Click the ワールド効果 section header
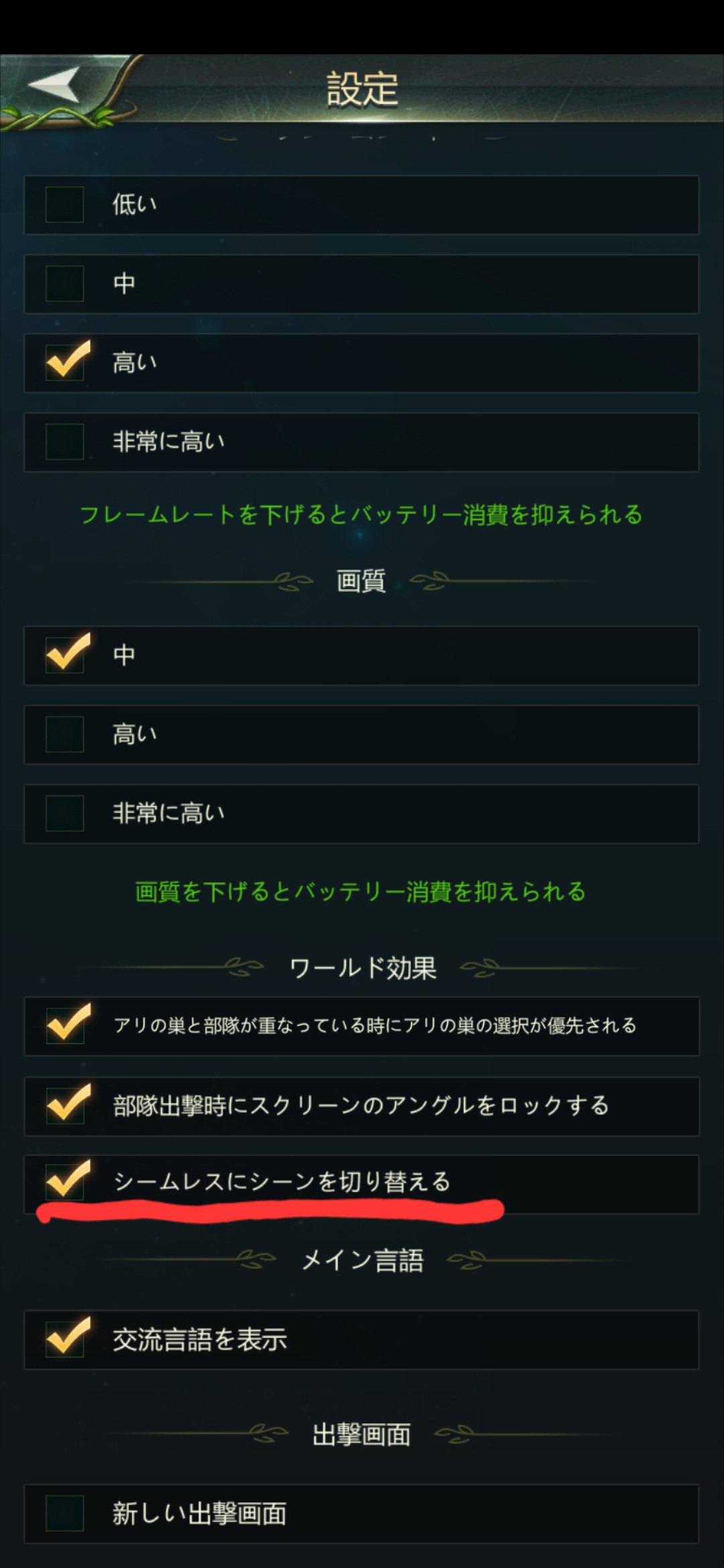Screen dimensions: 724x1568 point(362,968)
